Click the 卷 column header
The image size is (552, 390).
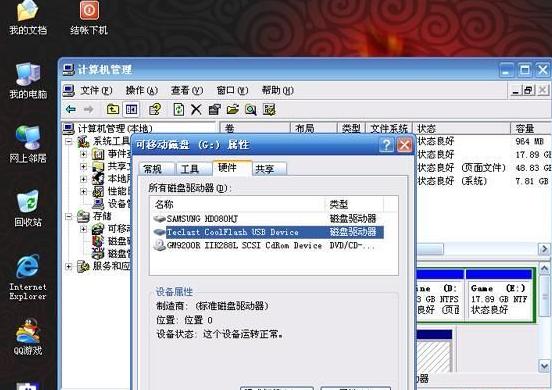[x=255, y=128]
